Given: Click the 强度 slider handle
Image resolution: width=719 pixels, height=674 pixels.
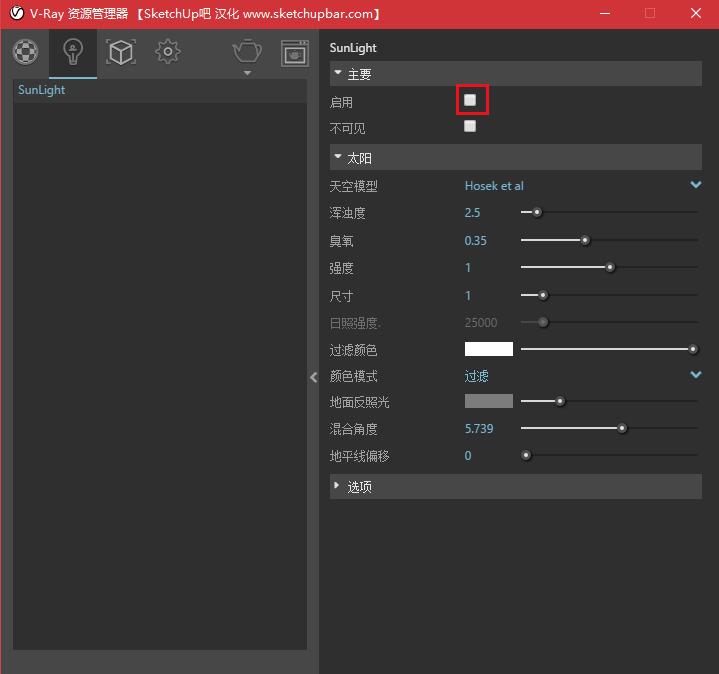Looking at the screenshot, I should click(x=610, y=267).
